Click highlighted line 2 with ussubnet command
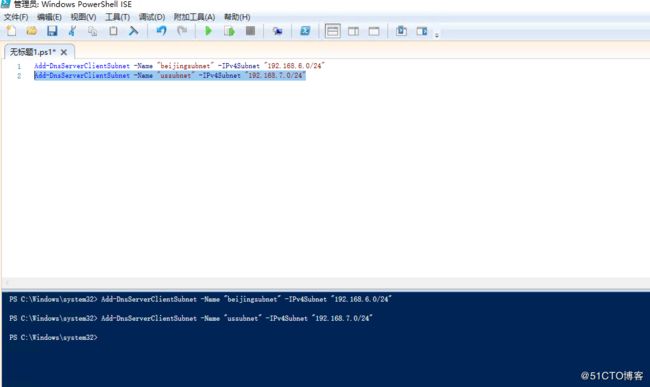The width and height of the screenshot is (650, 387). (x=170, y=75)
